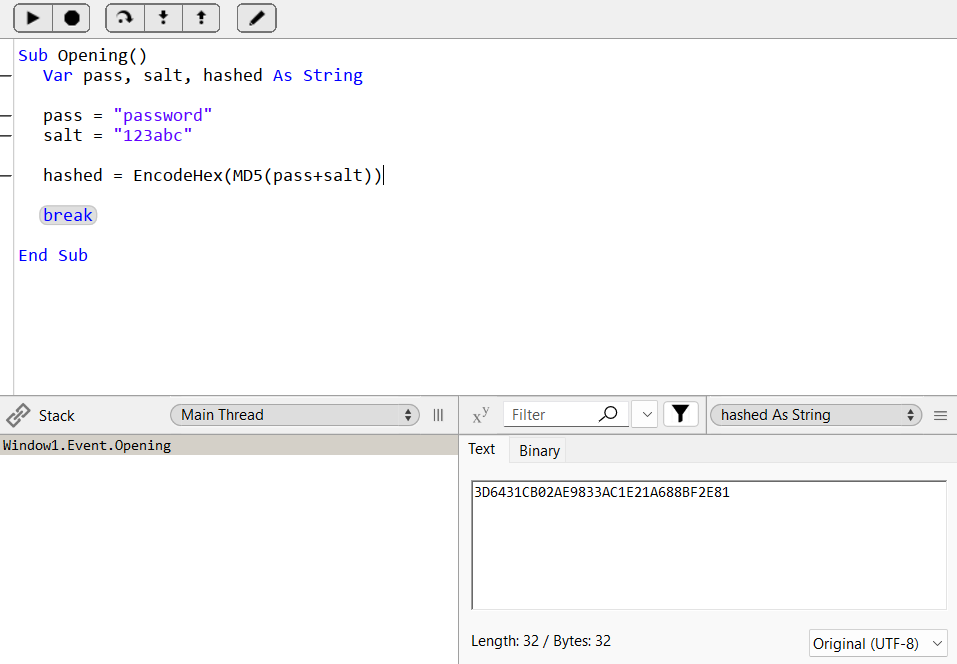Toggle breakpoint gutter beside salt assignment
Image resolution: width=957 pixels, height=664 pixels.
coord(6,135)
